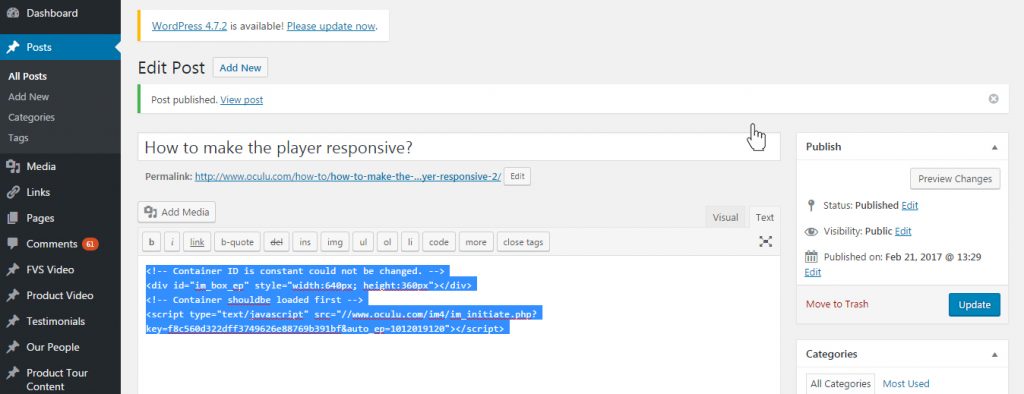The image size is (1024, 394).
Task: Open the Pages sidebar icon
Action: pos(12,218)
